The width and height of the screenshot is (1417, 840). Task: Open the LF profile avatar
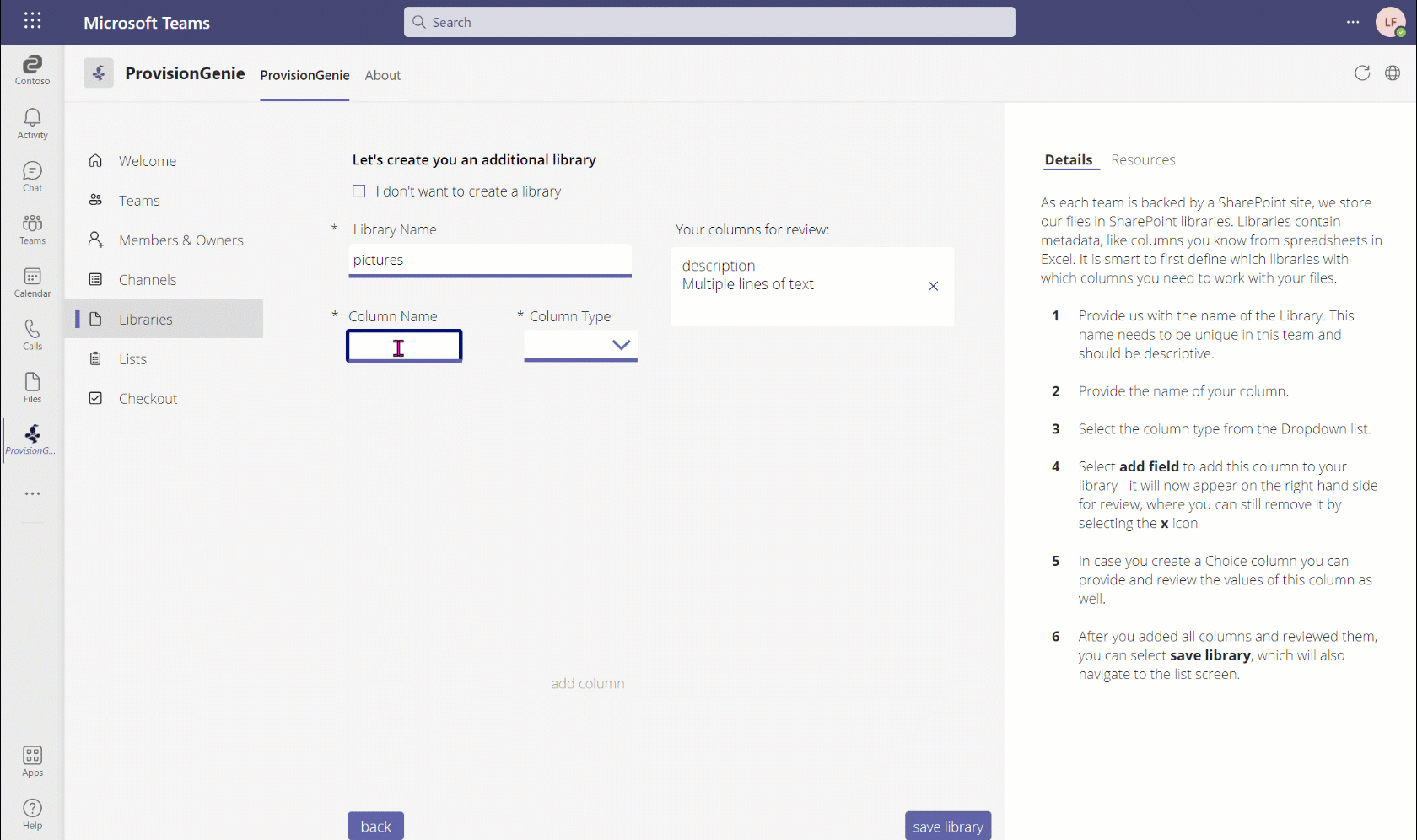1390,22
